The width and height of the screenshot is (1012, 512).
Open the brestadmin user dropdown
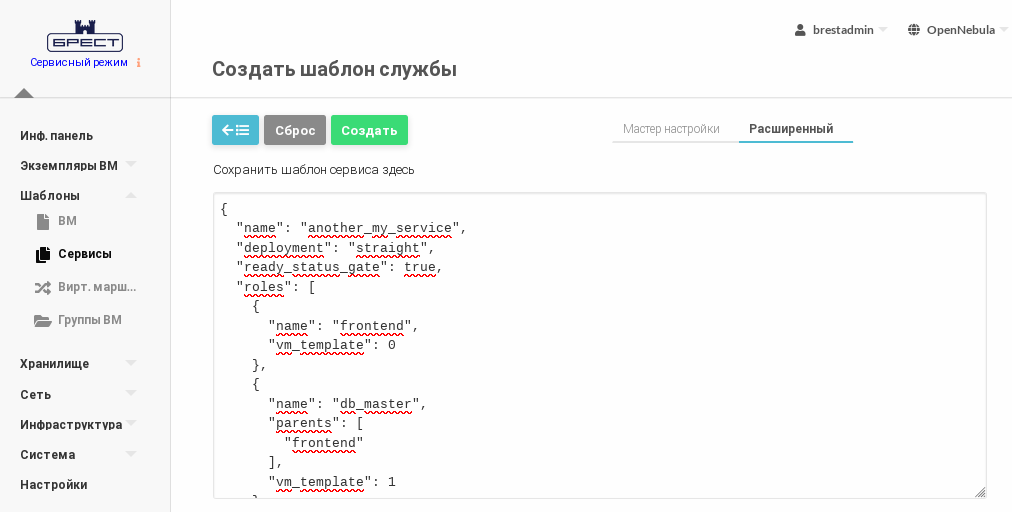[842, 30]
